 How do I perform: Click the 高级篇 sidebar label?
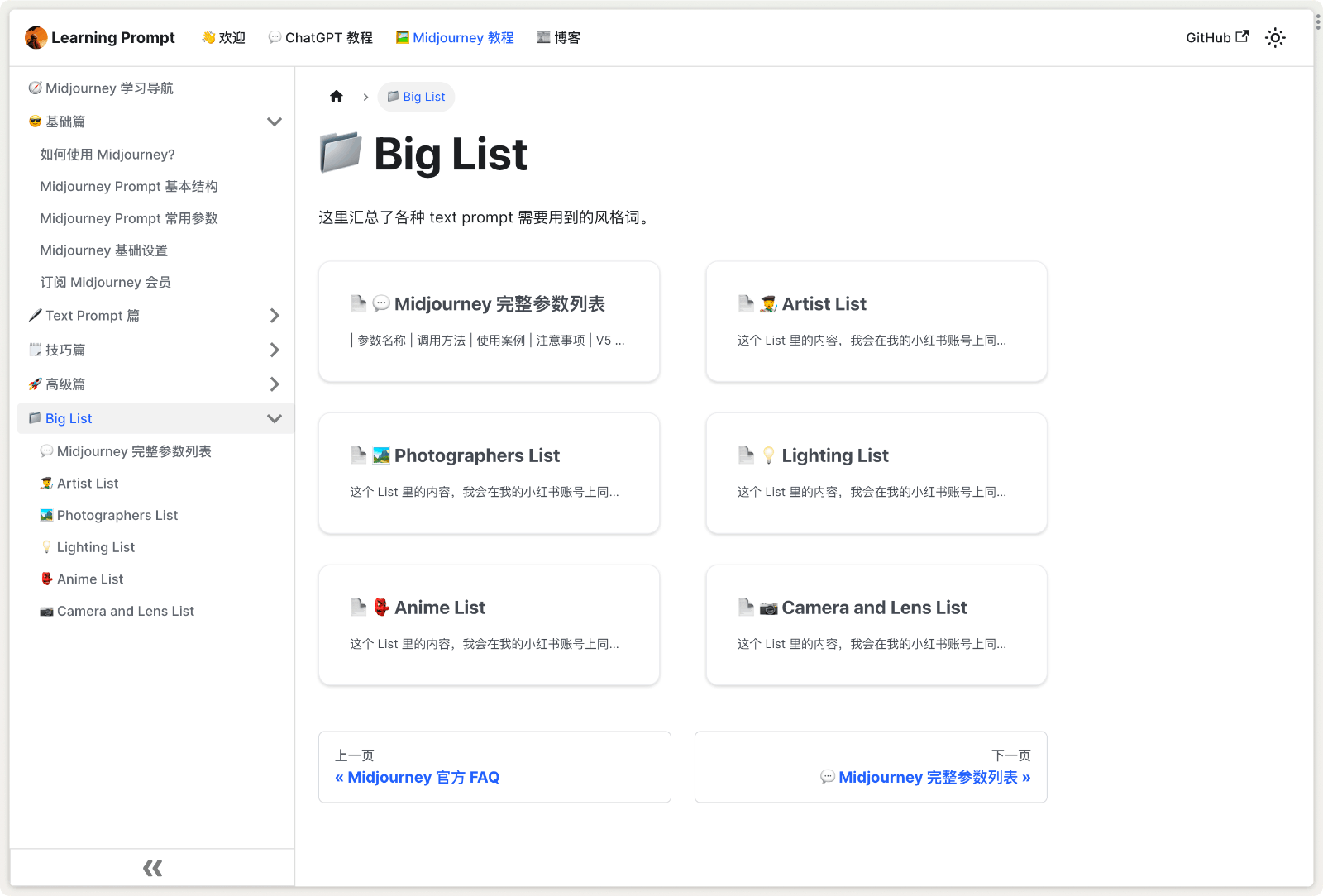click(65, 384)
